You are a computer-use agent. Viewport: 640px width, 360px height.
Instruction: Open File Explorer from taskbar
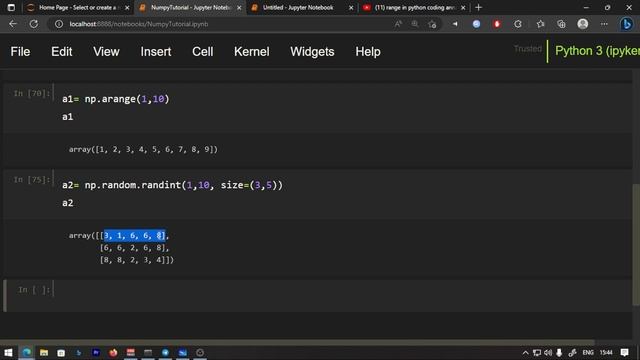[44, 352]
